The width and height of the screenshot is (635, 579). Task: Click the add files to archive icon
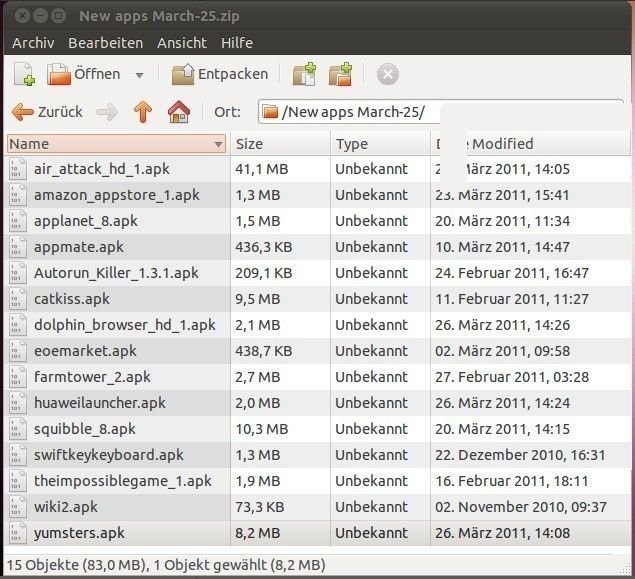(303, 74)
